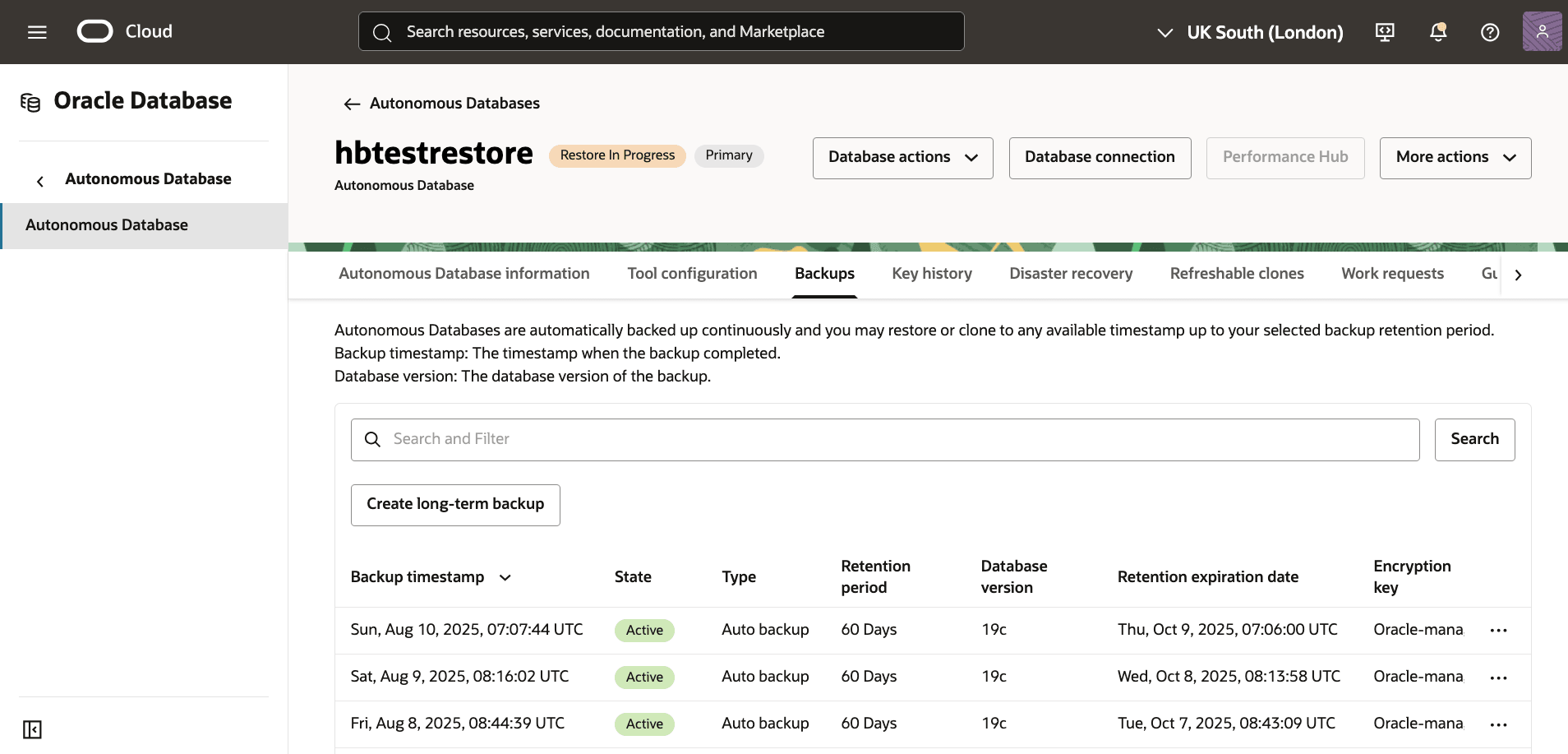1568x754 pixels.
Task: Open the user profile avatar menu
Action: point(1543,30)
